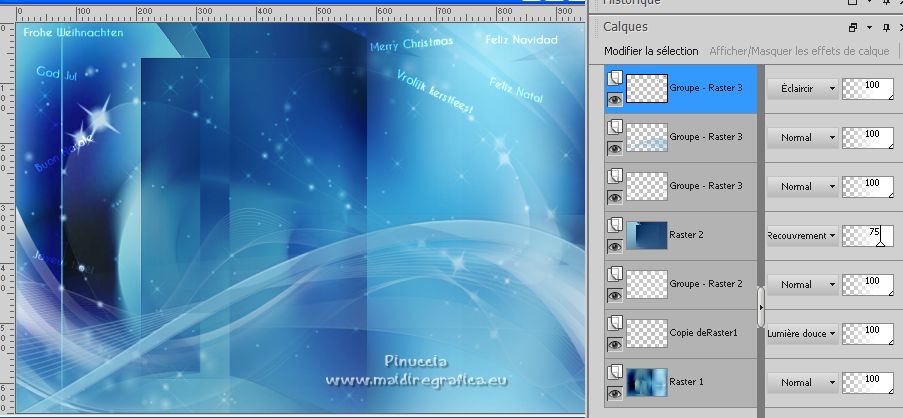Click the highlighted Groupe - Raster 3 thumbnail
The image size is (903, 418).
pyautogui.click(x=647, y=89)
